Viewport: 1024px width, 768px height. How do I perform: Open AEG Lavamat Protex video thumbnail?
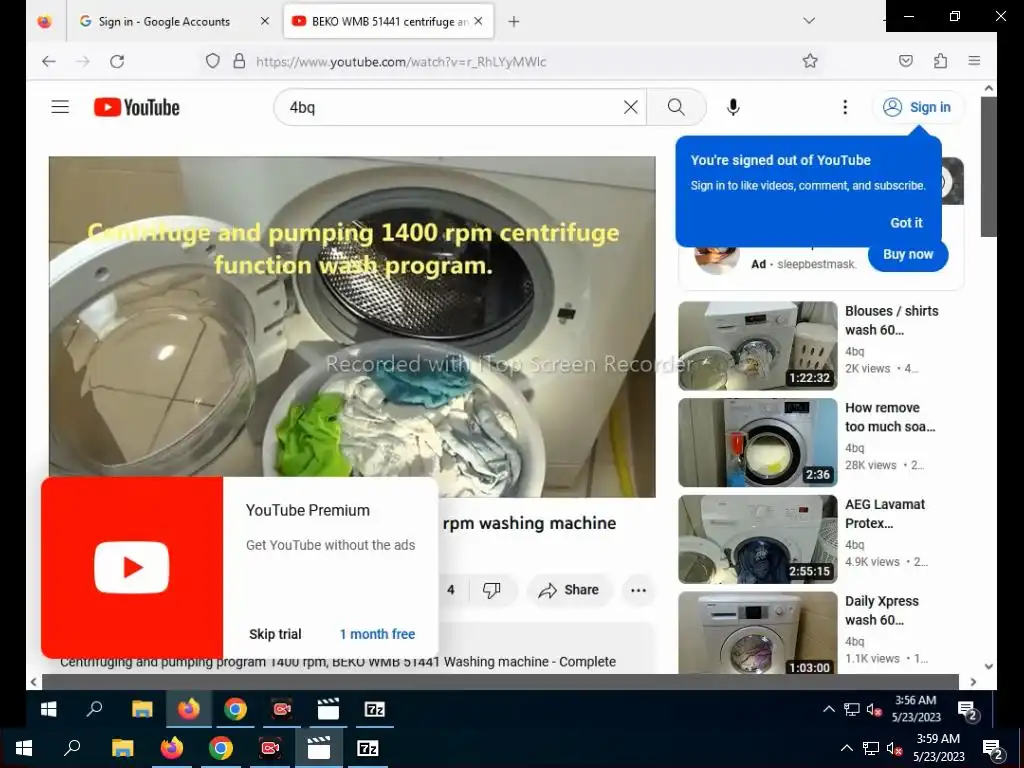pyautogui.click(x=758, y=539)
